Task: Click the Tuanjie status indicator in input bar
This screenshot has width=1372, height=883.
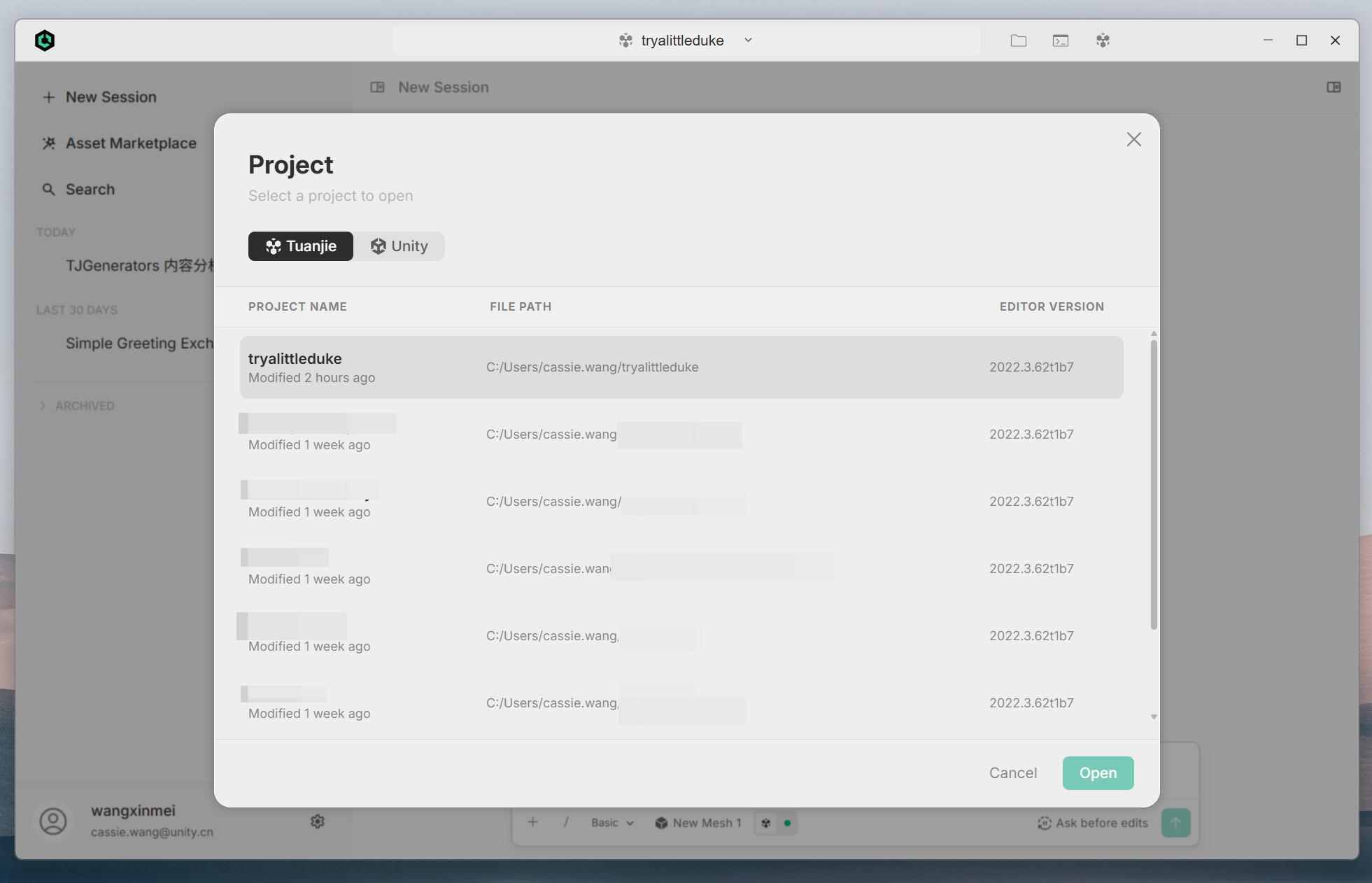Action: point(775,823)
